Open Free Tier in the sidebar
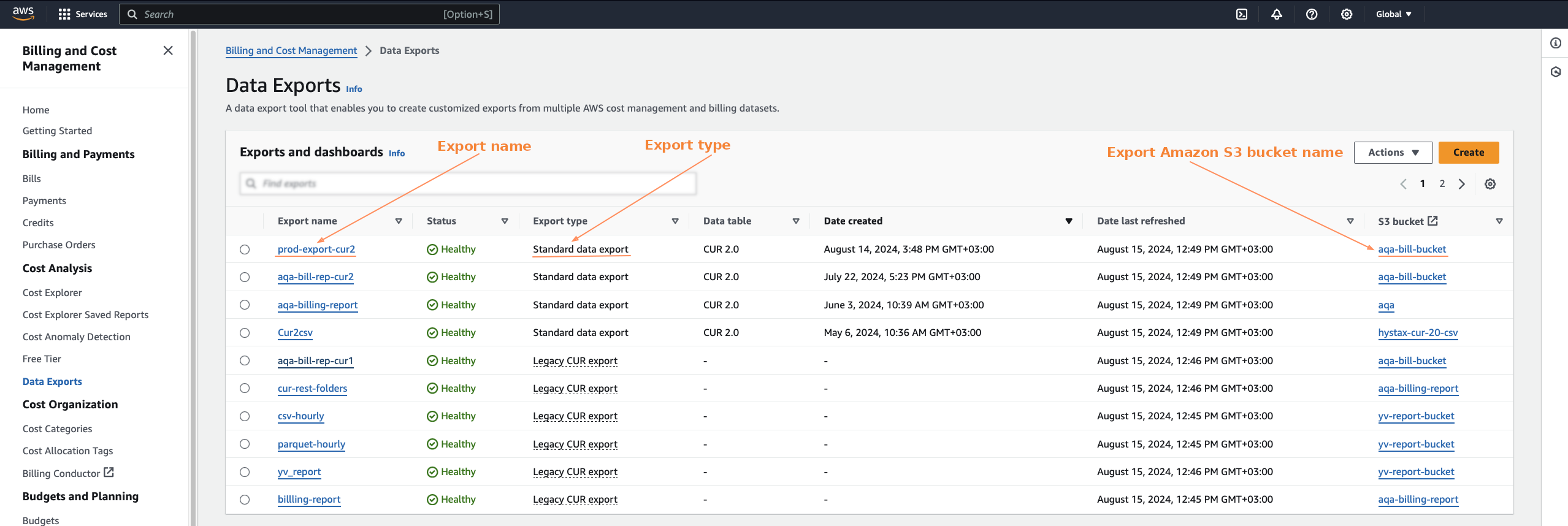 pyautogui.click(x=42, y=359)
